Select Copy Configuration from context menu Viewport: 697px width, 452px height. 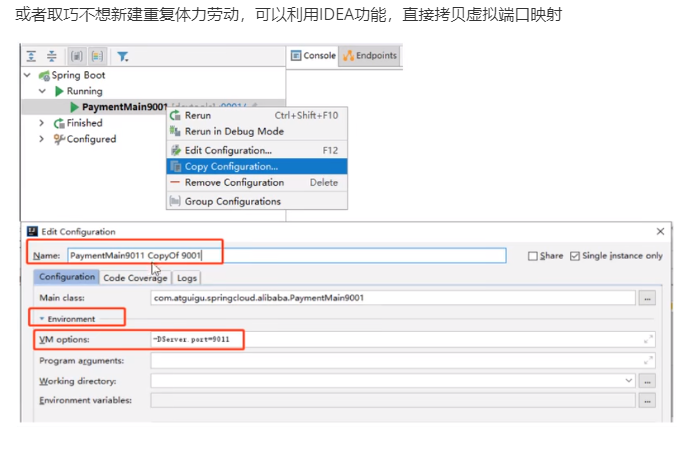[x=231, y=166]
